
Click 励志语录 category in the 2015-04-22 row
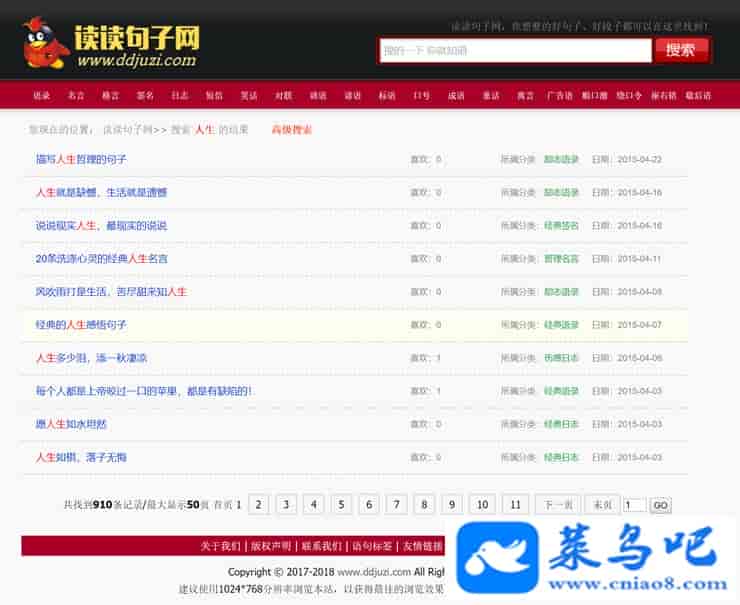[561, 160]
